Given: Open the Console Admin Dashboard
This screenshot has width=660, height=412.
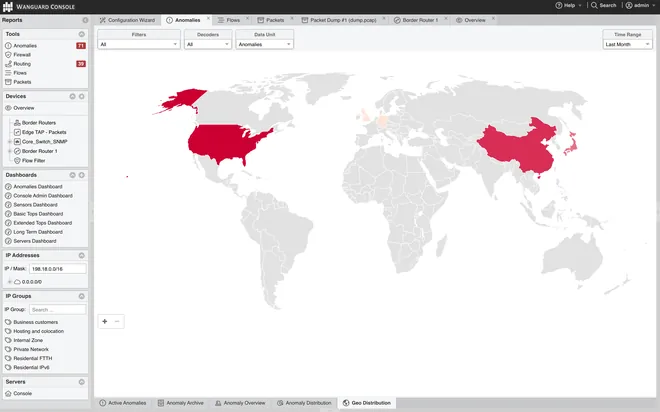Looking at the screenshot, I should coord(43,196).
